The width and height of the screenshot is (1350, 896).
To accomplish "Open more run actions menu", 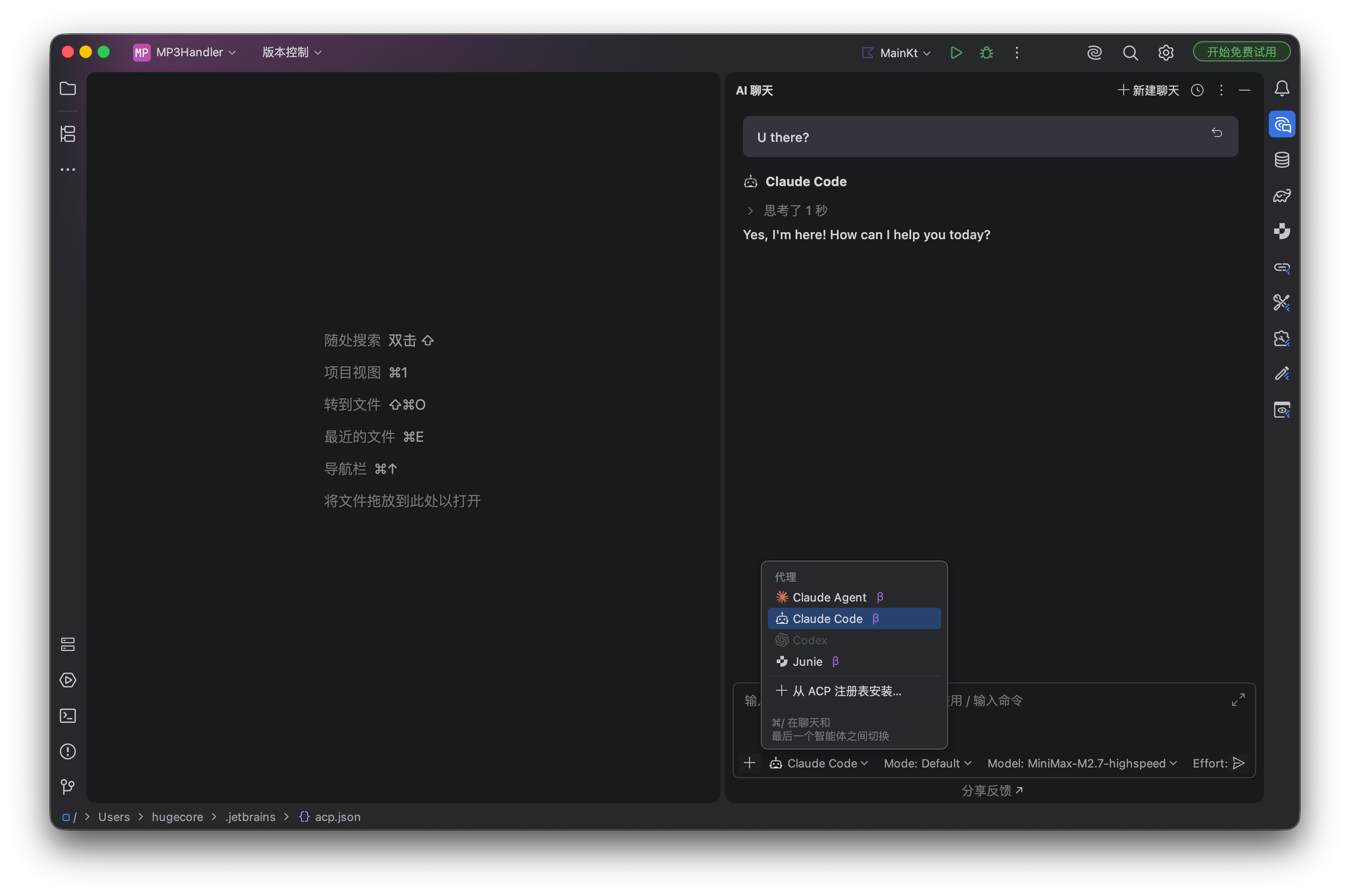I will [1017, 53].
